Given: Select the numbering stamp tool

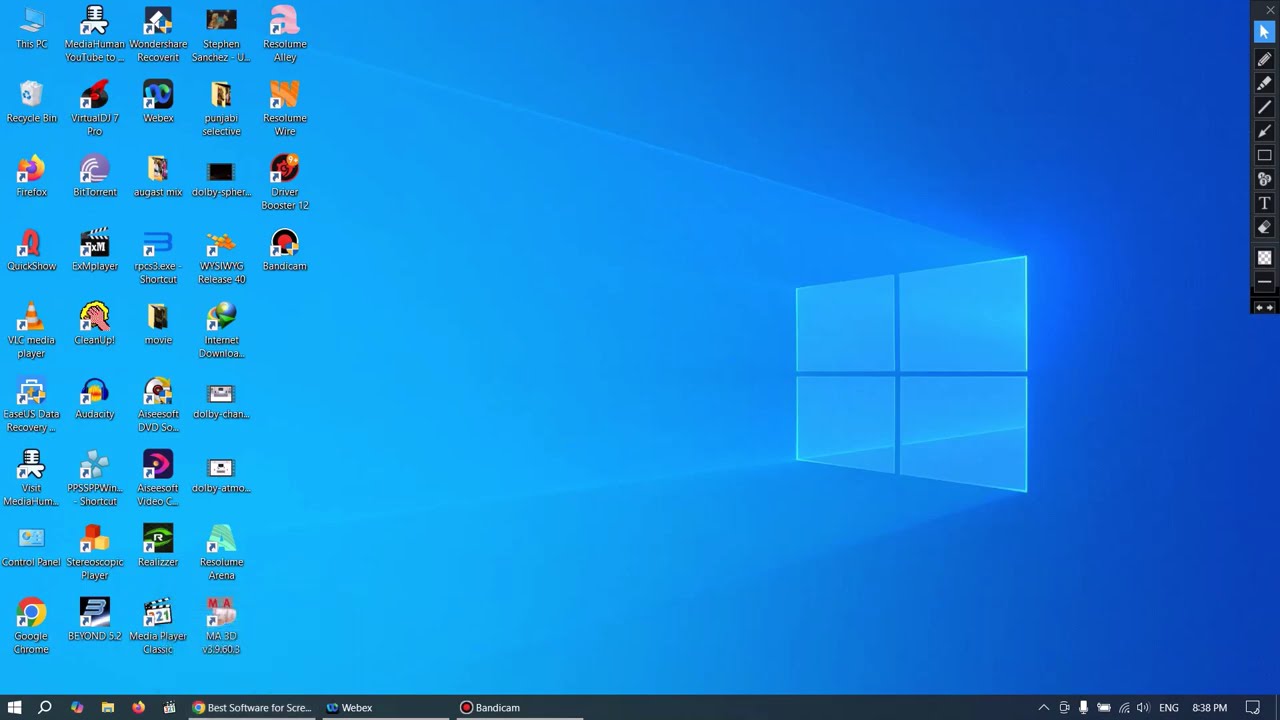Looking at the screenshot, I should (1264, 179).
